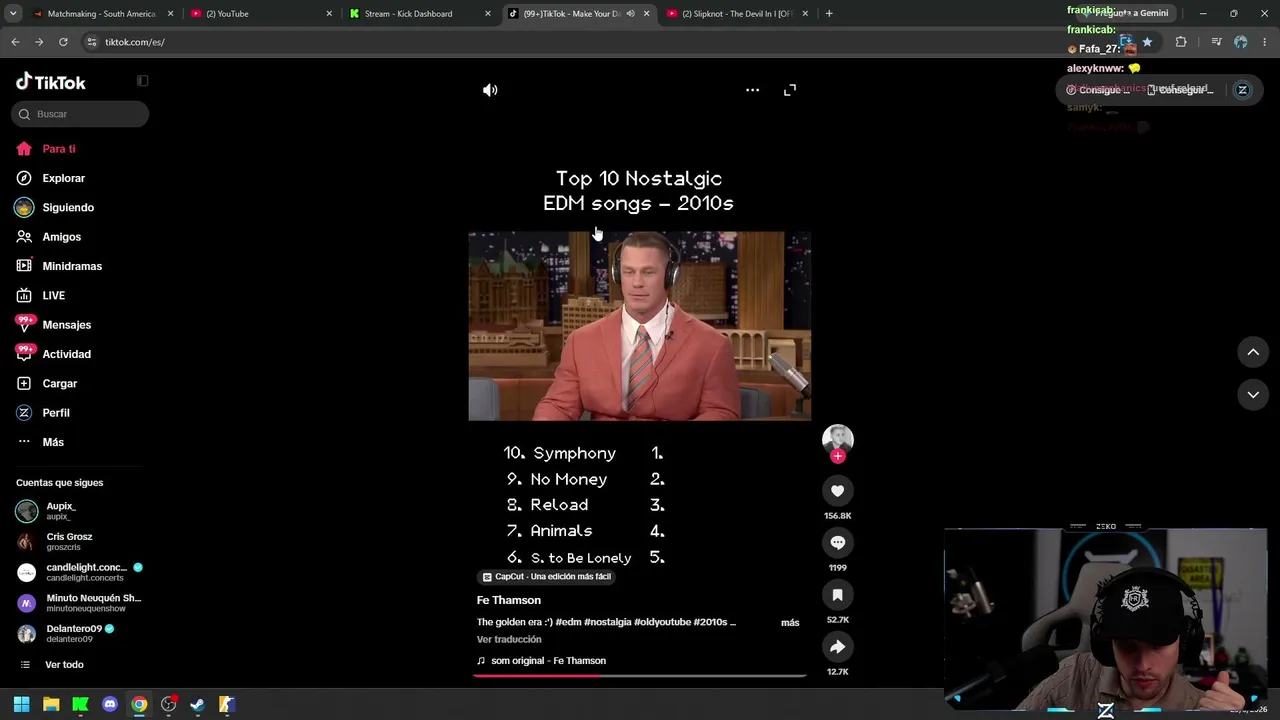Screen dimensions: 1280x720
Task: Go to the previous video with up chevron
Action: coord(1253,352)
